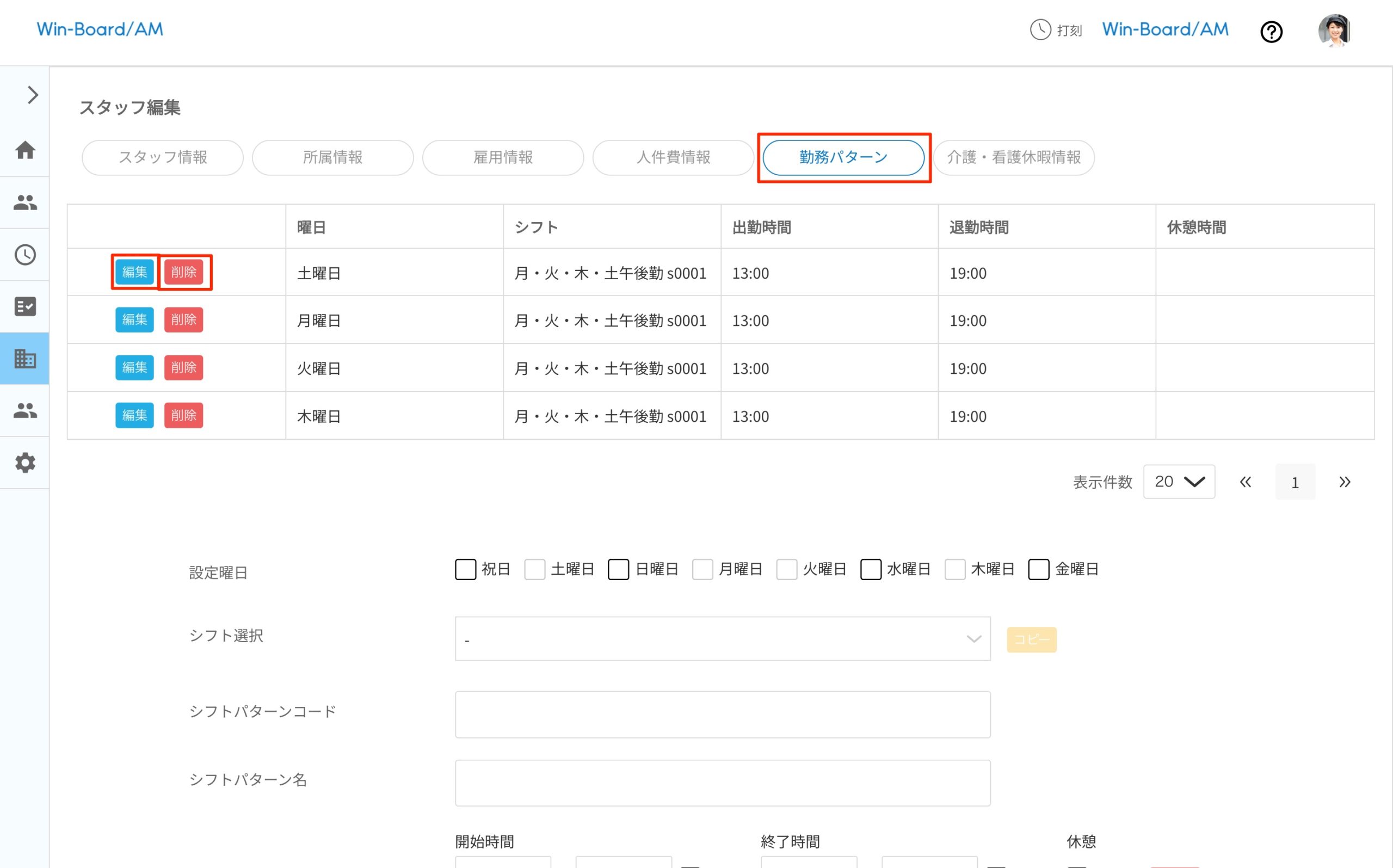Image resolution: width=1393 pixels, height=868 pixels.
Task: Select the staff management people icon
Action: tap(24, 202)
